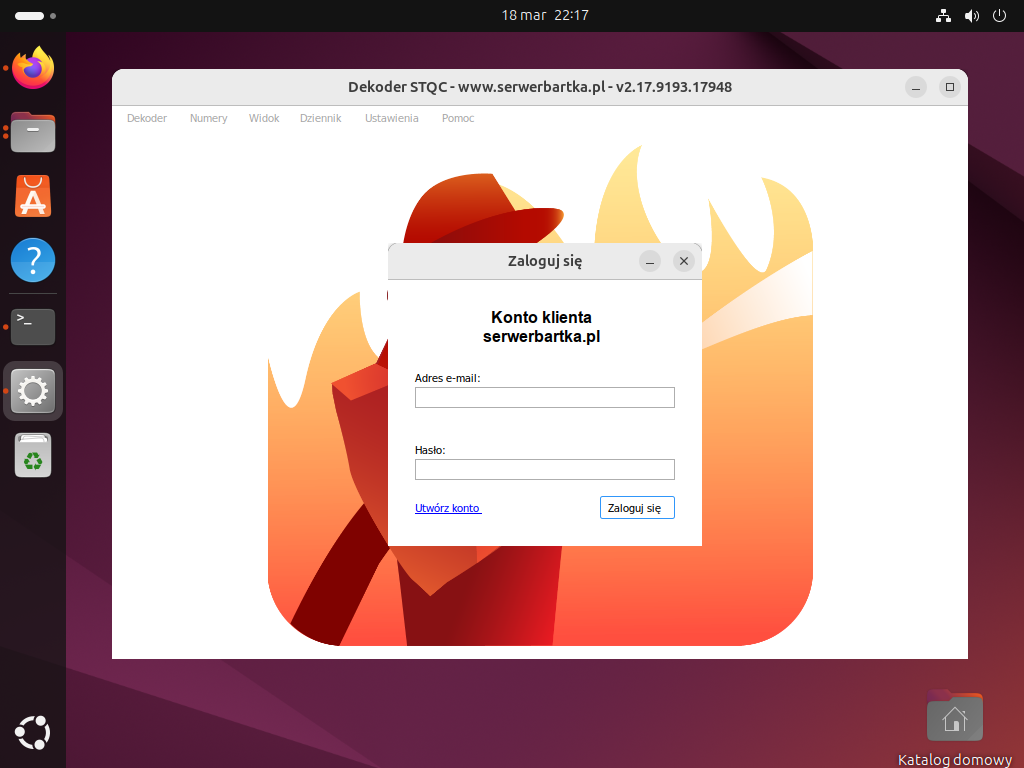This screenshot has width=1024, height=768.
Task: Launch the Files manager from the dock
Action: 33,132
